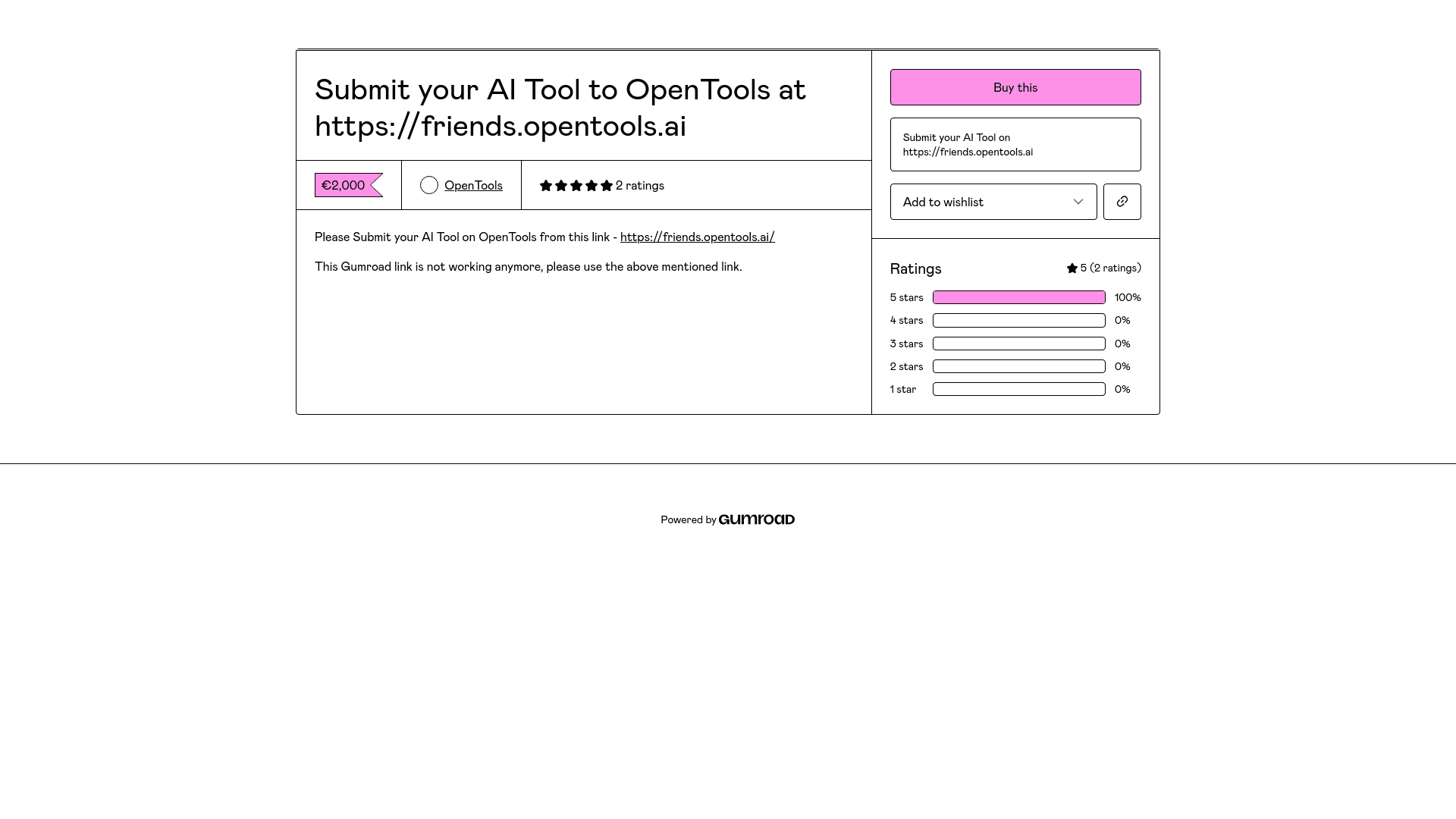Click the Gumroad logo in footer
This screenshot has width=1456, height=819.
pos(756,519)
